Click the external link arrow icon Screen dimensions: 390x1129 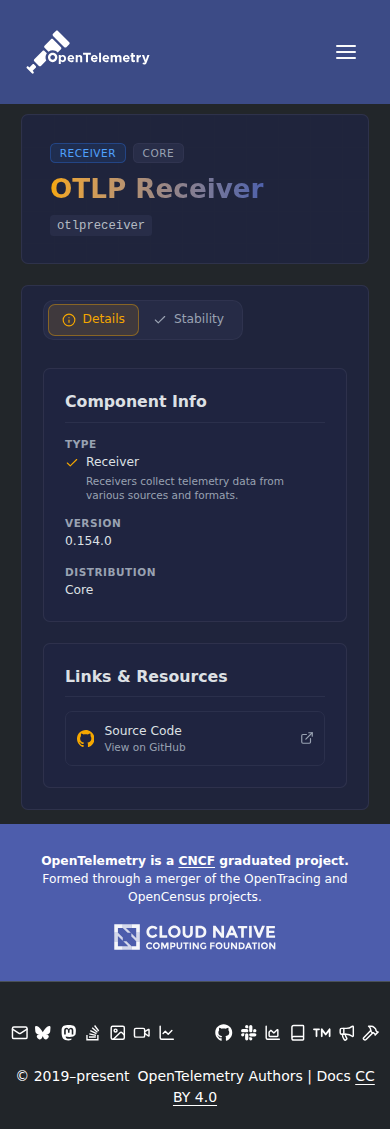tap(307, 738)
